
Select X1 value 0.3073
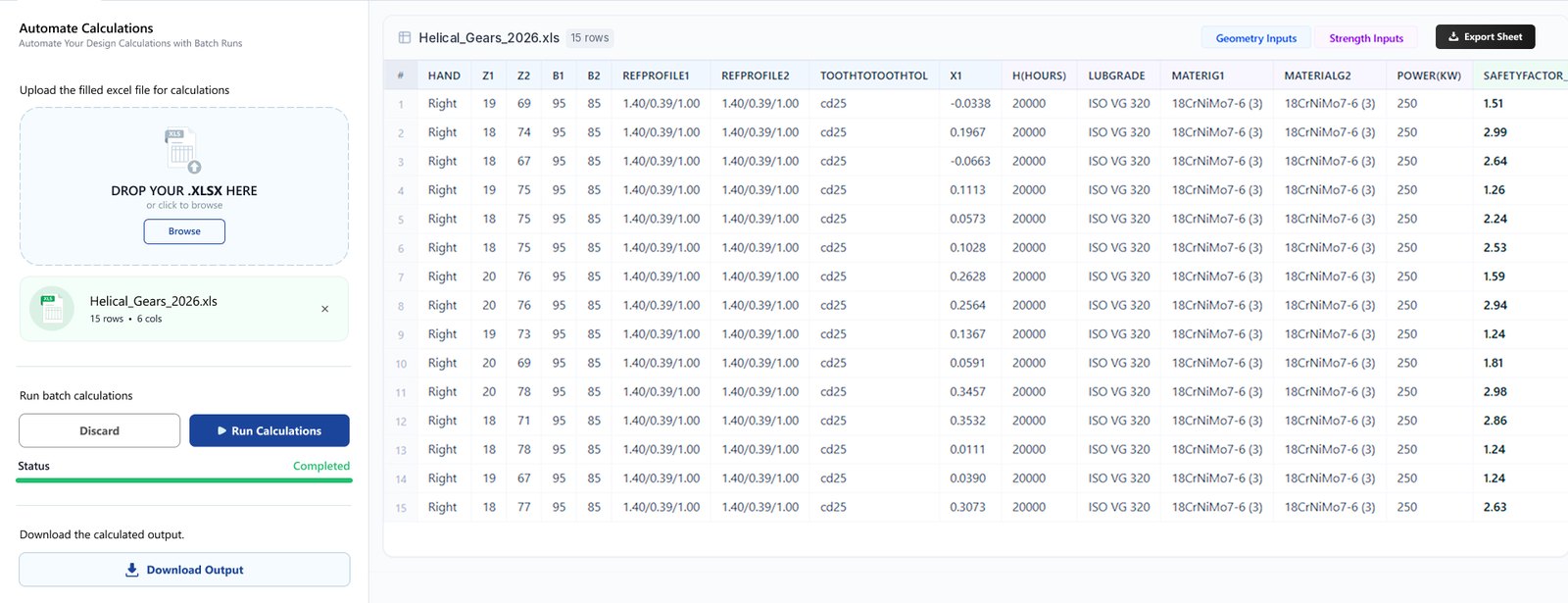pyautogui.click(x=967, y=507)
